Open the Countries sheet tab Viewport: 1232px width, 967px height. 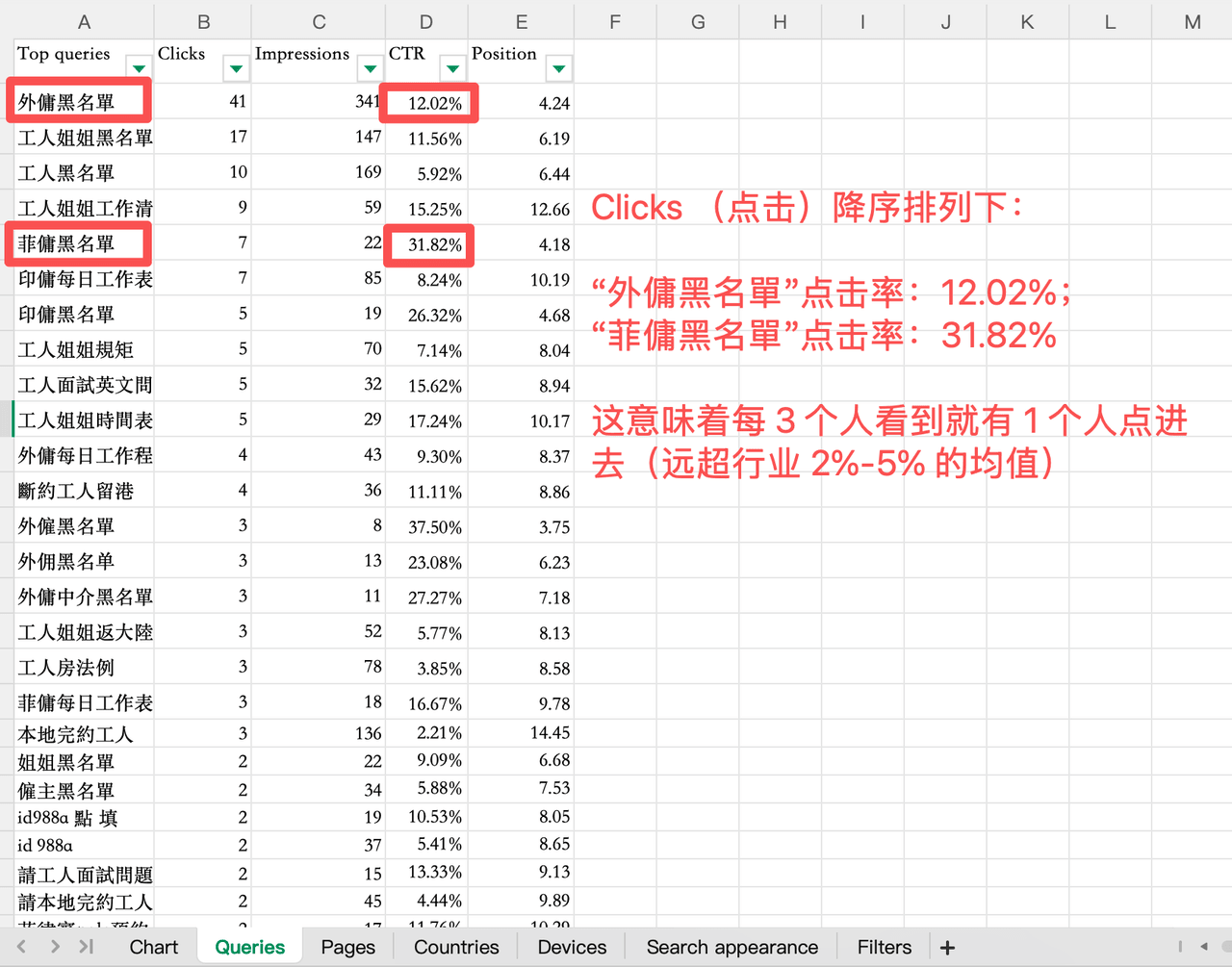pos(455,947)
